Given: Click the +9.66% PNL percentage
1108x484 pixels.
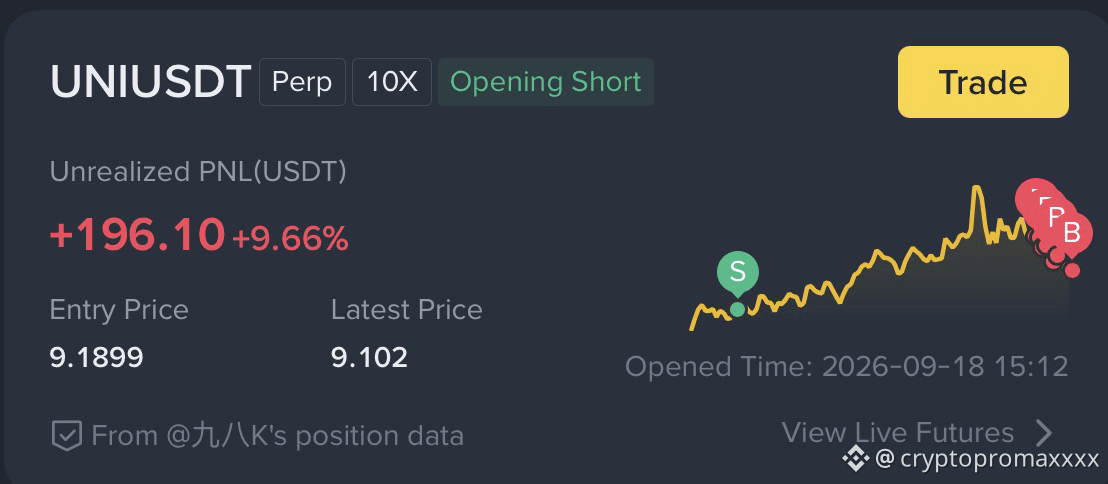Looking at the screenshot, I should 290,240.
